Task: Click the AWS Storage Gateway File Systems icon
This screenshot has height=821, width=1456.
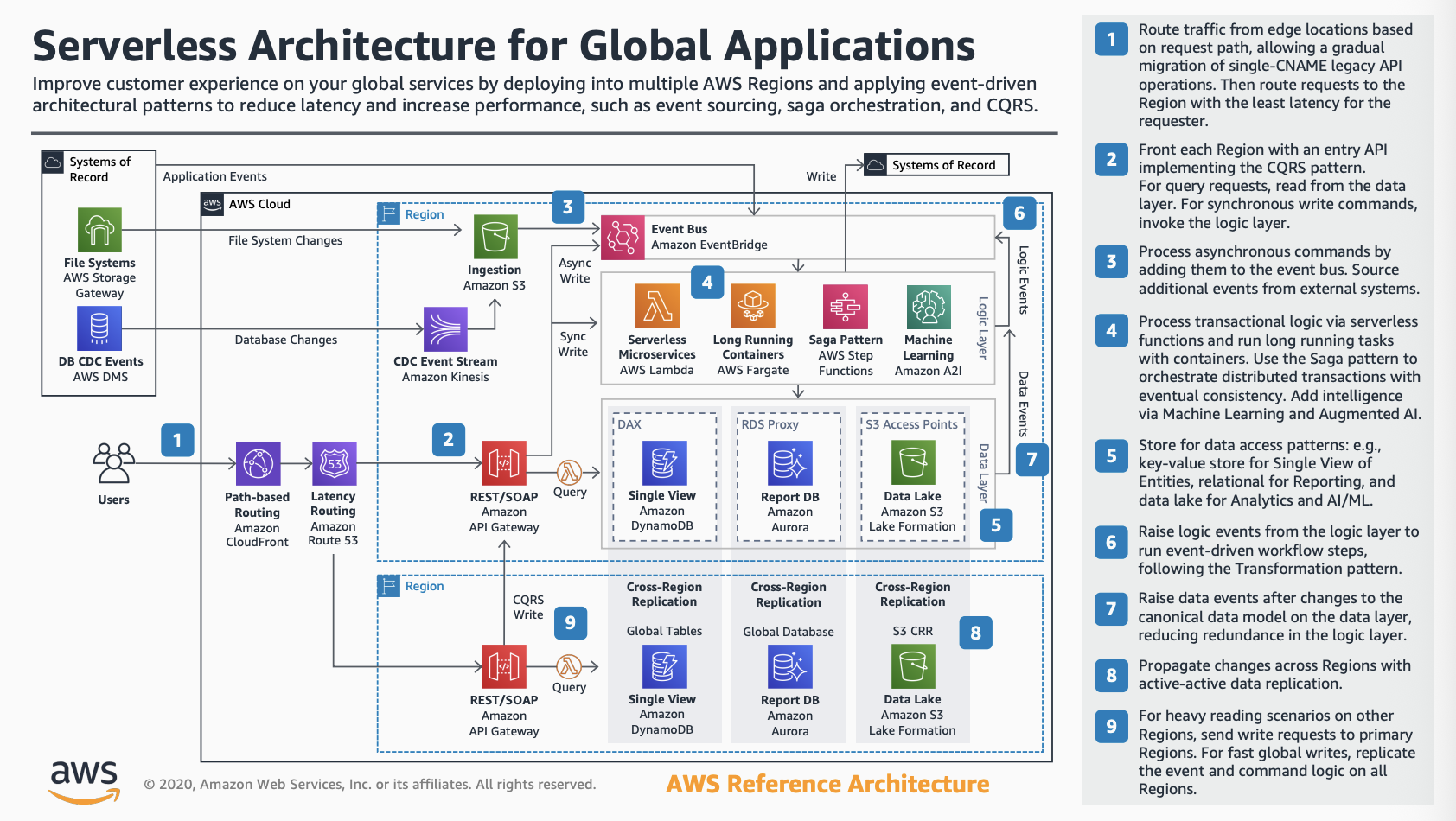Action: [99, 230]
